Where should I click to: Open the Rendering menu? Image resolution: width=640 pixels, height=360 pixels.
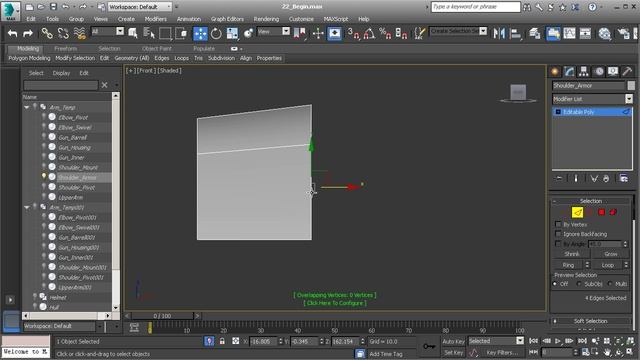click(266, 19)
